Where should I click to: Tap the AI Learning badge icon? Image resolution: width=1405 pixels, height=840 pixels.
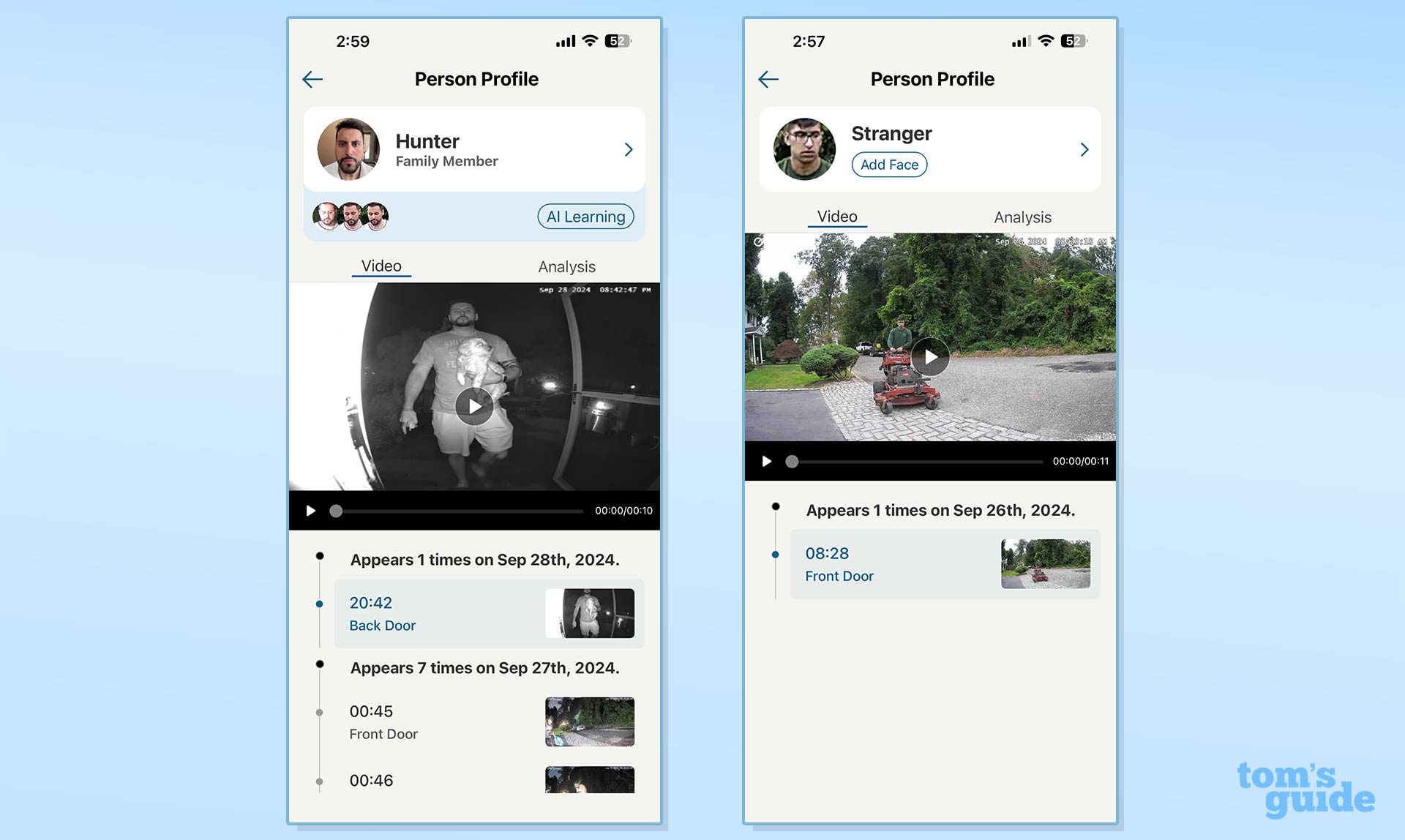click(584, 216)
